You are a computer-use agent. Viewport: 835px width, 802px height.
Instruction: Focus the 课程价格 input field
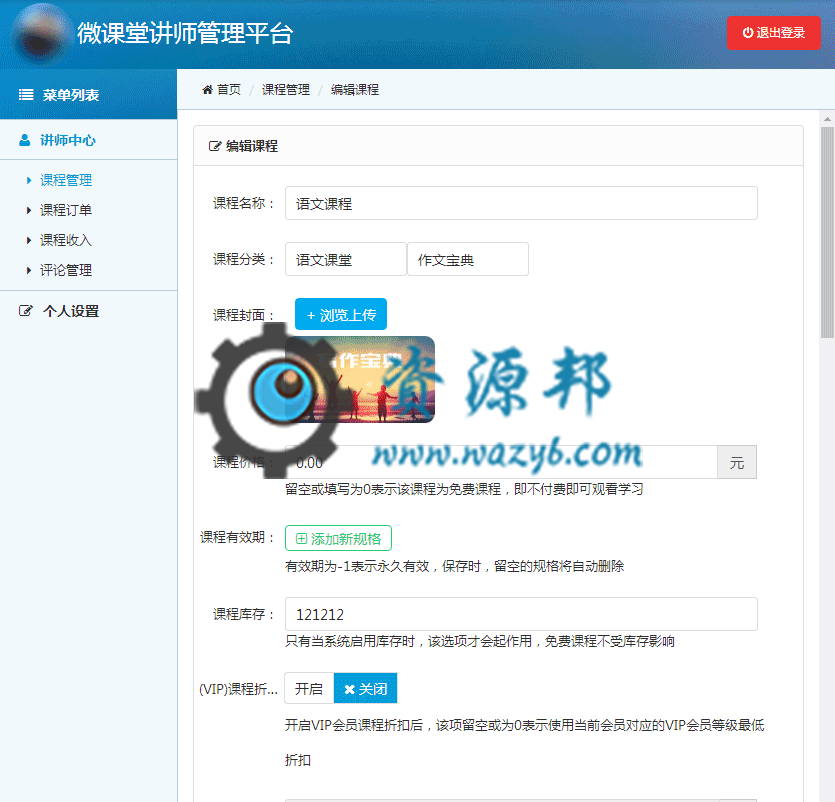click(501, 462)
